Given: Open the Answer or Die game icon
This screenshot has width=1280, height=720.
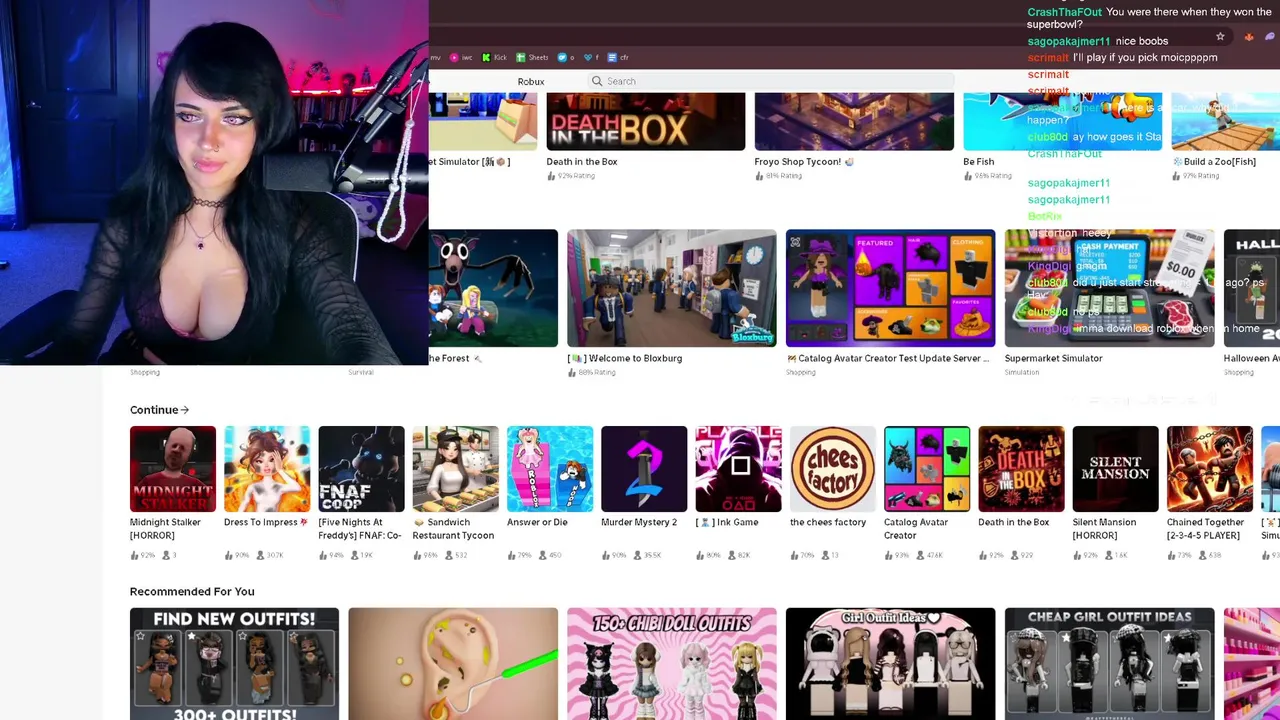Looking at the screenshot, I should pyautogui.click(x=550, y=469).
